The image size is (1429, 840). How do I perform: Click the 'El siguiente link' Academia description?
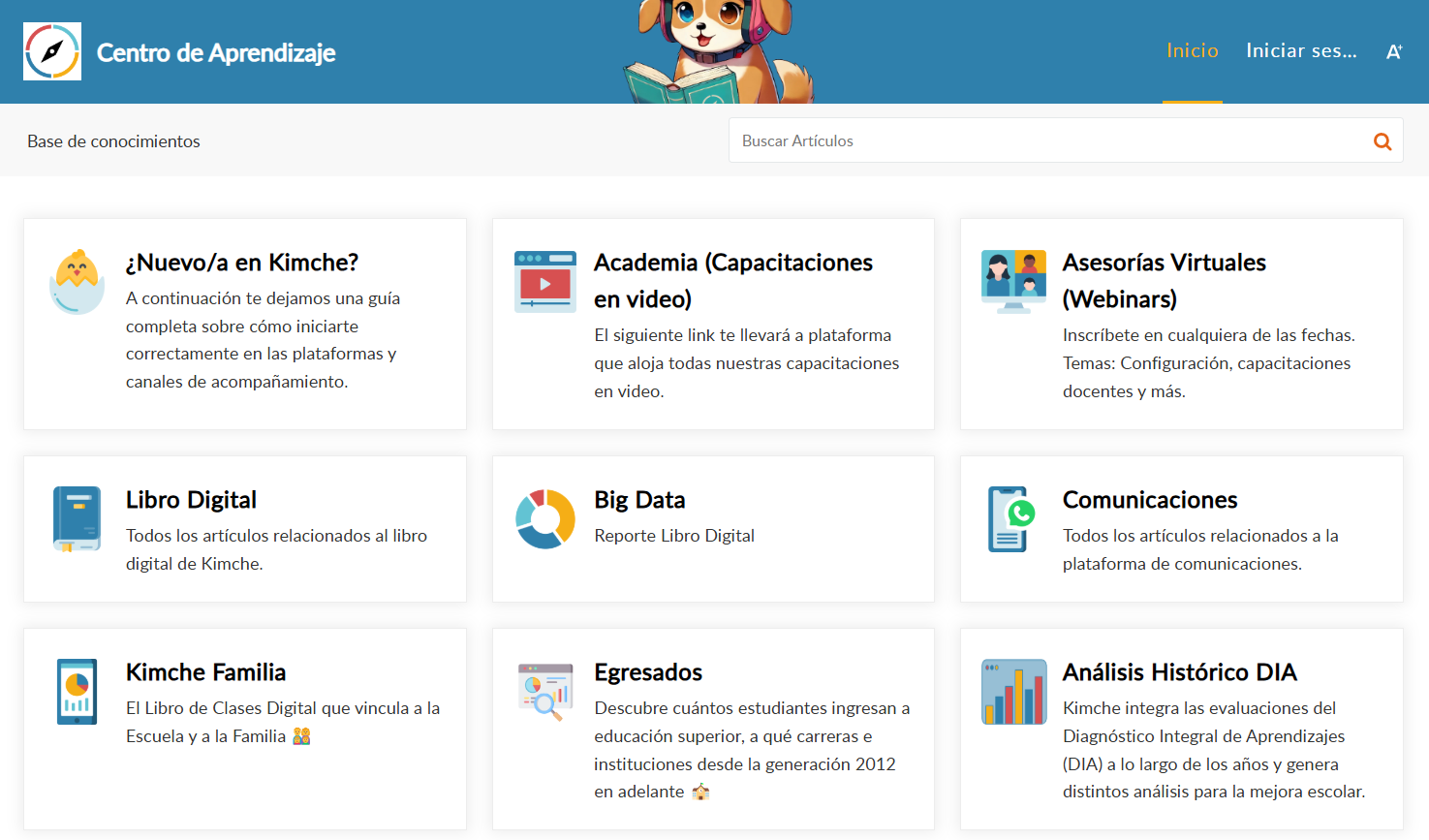click(747, 363)
